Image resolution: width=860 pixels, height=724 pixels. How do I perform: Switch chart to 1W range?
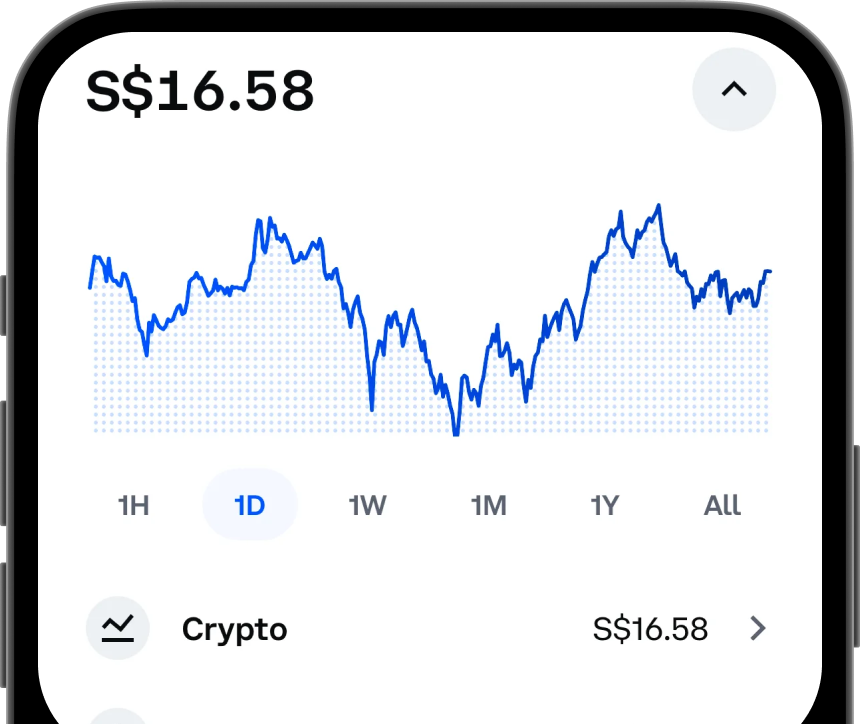click(x=367, y=505)
